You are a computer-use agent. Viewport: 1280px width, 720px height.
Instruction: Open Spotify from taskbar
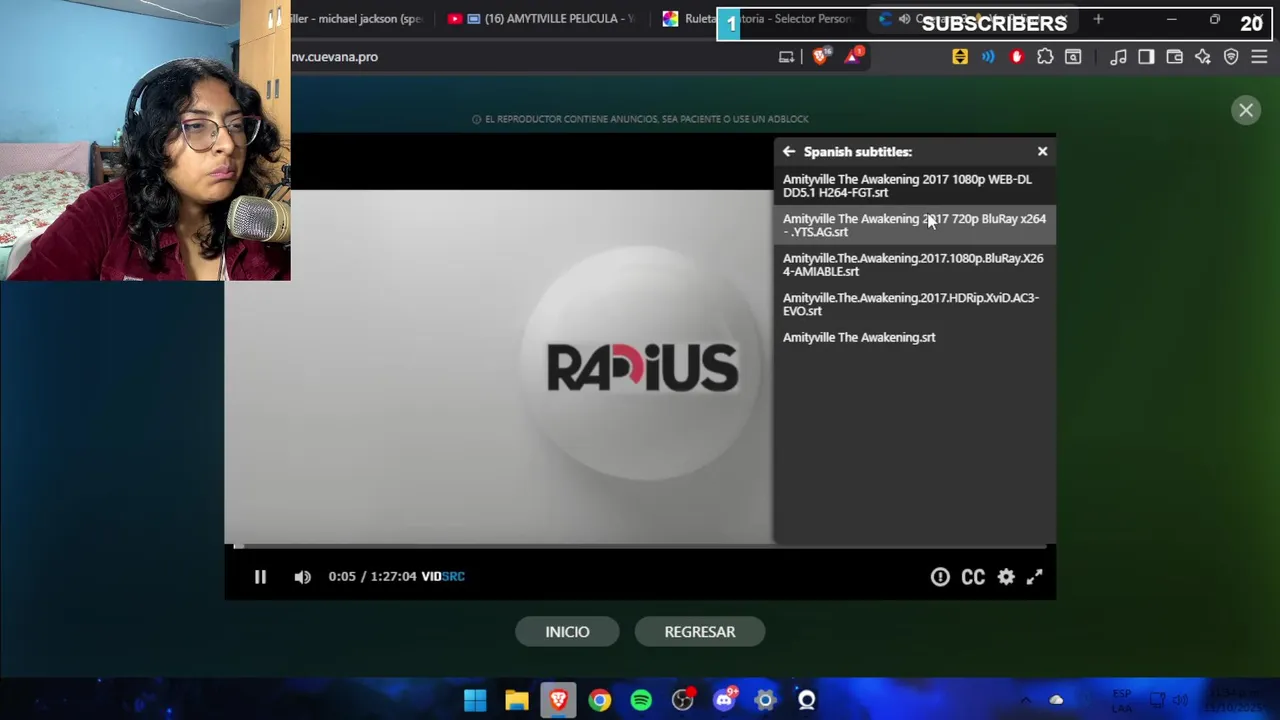(641, 700)
